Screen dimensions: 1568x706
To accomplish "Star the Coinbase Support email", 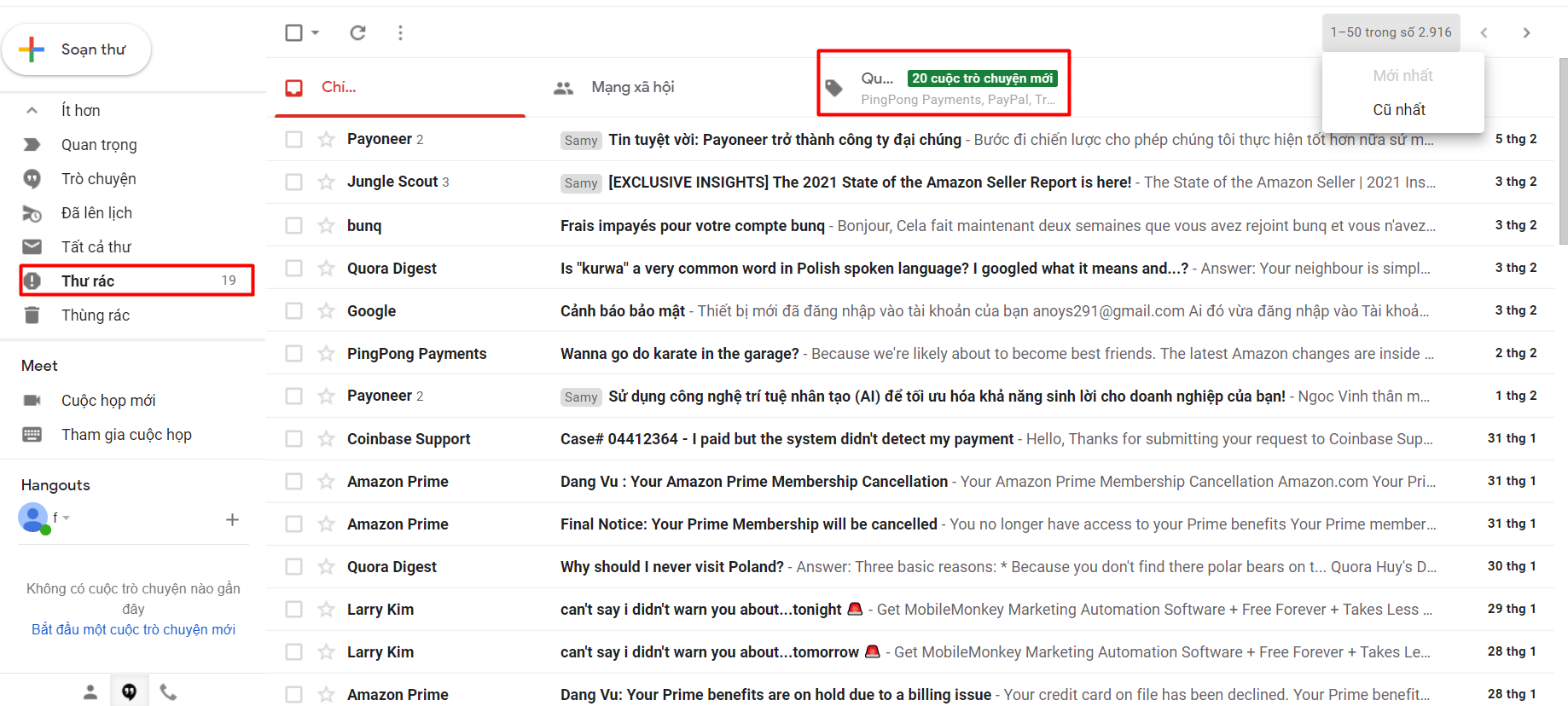I will click(326, 438).
